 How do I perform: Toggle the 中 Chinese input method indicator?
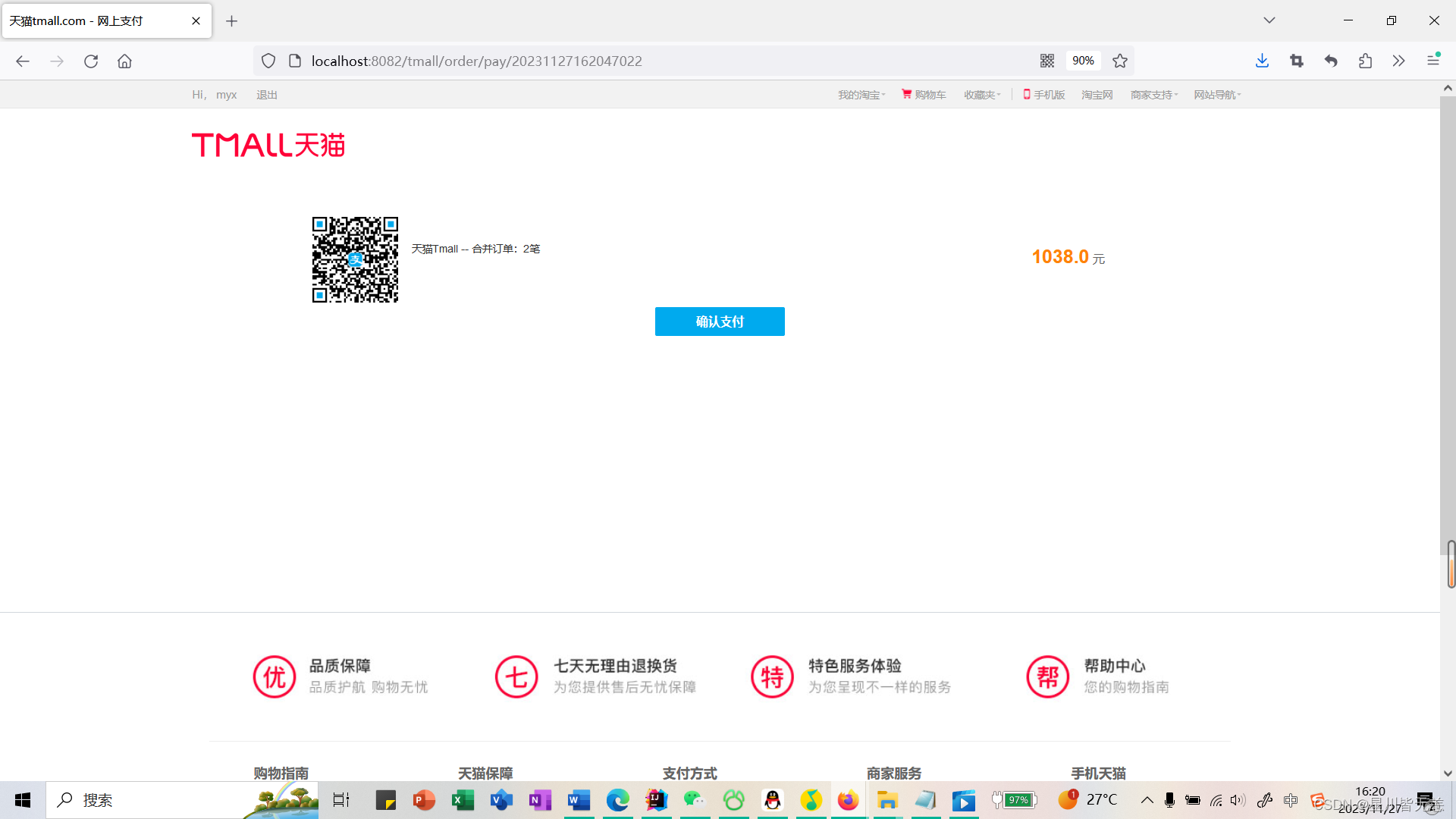[1291, 800]
